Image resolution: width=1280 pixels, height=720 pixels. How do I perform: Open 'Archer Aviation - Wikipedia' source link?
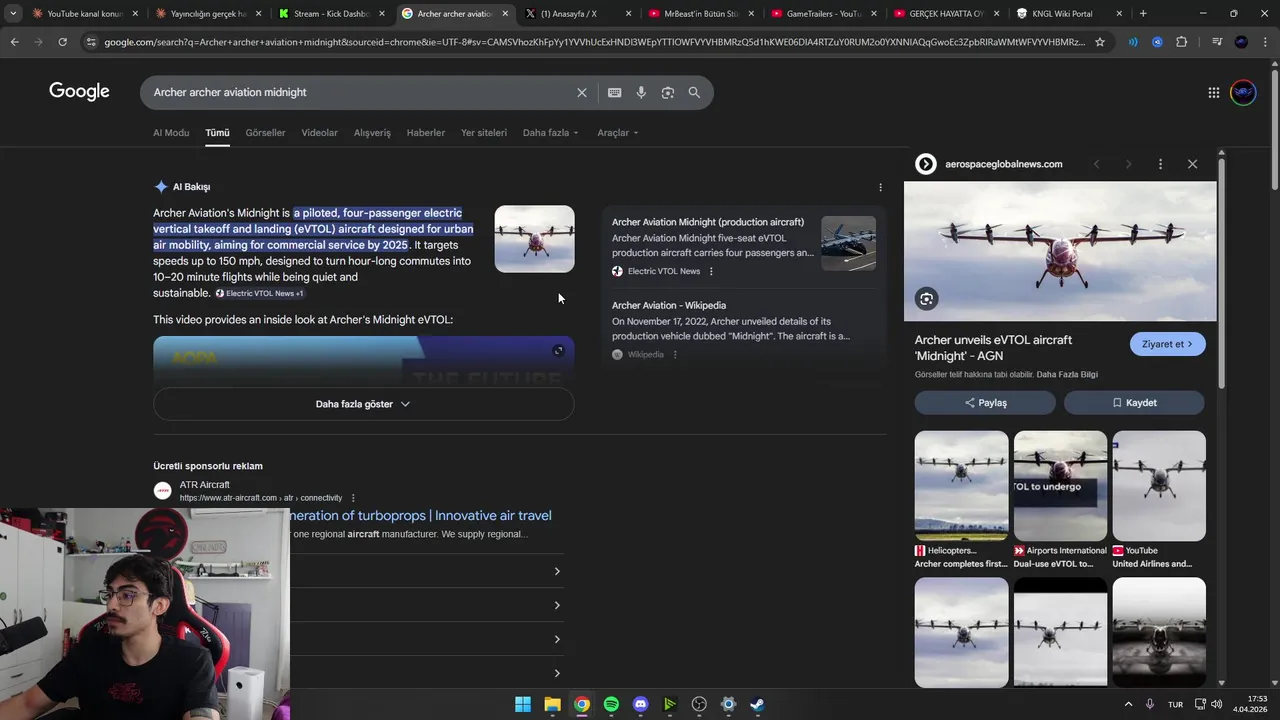pos(669,305)
